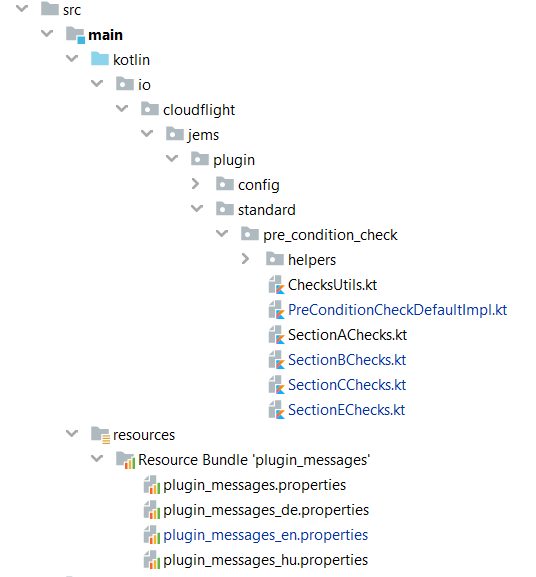Viewport: 536px width, 577px height.
Task: Click the main module folder icon
Action: point(75,35)
